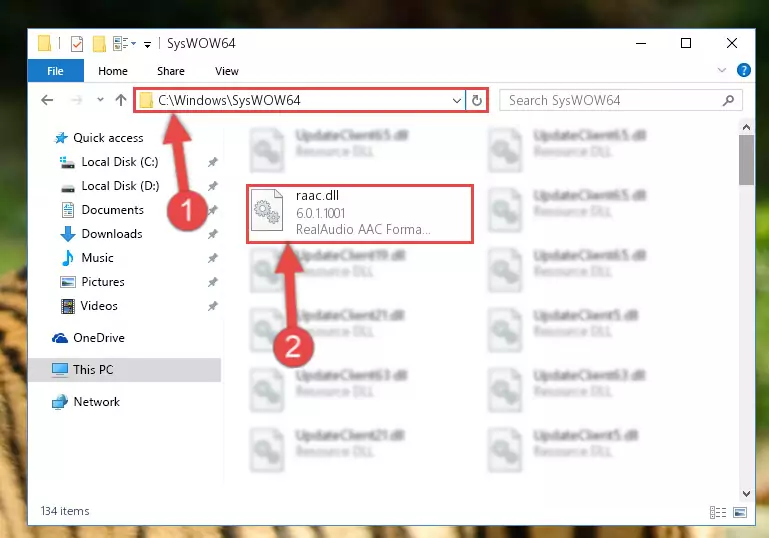This screenshot has width=769, height=538.
Task: Refresh the SysWOW64 folder view
Action: 477,101
